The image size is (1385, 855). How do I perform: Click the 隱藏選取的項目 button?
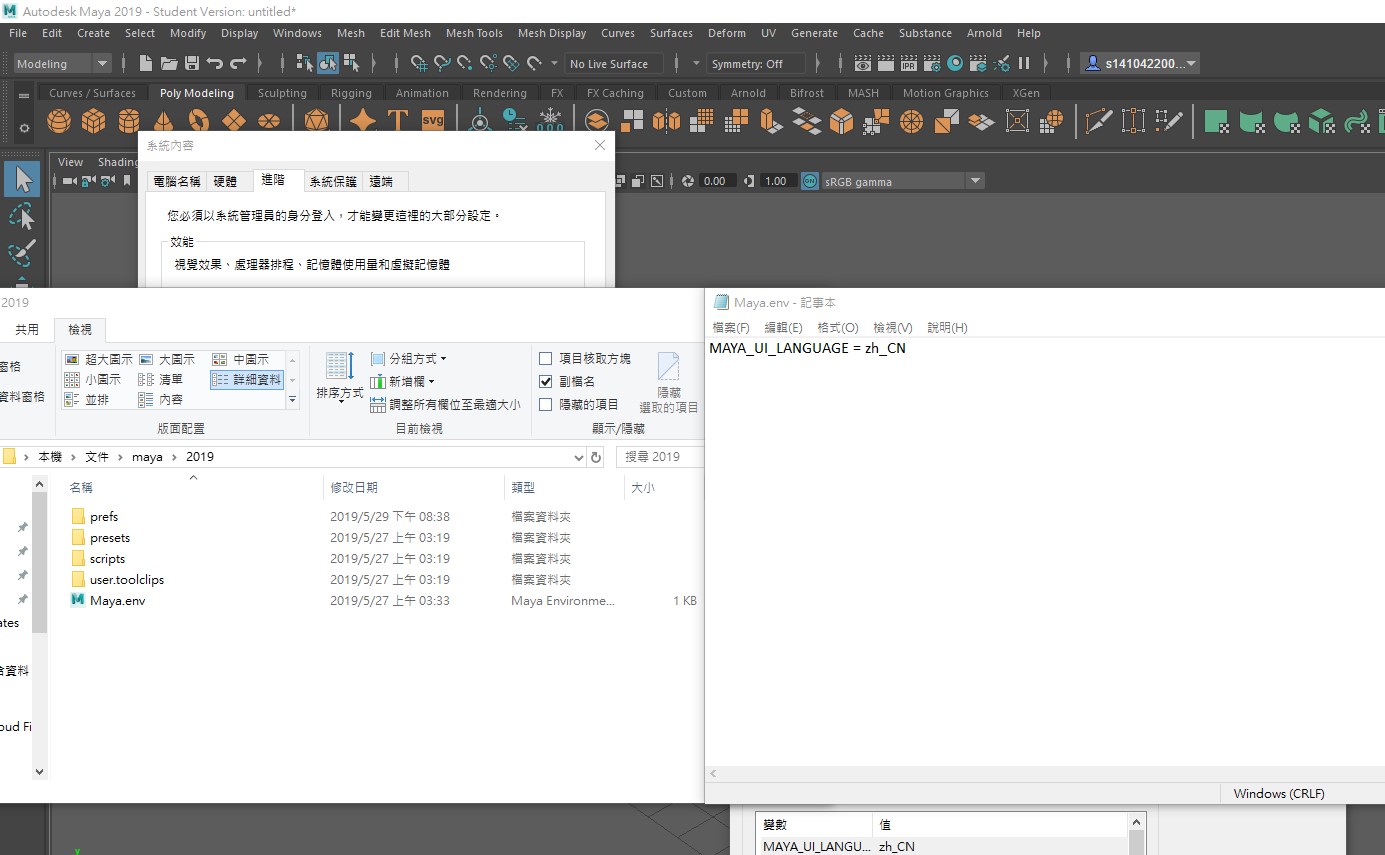(669, 382)
